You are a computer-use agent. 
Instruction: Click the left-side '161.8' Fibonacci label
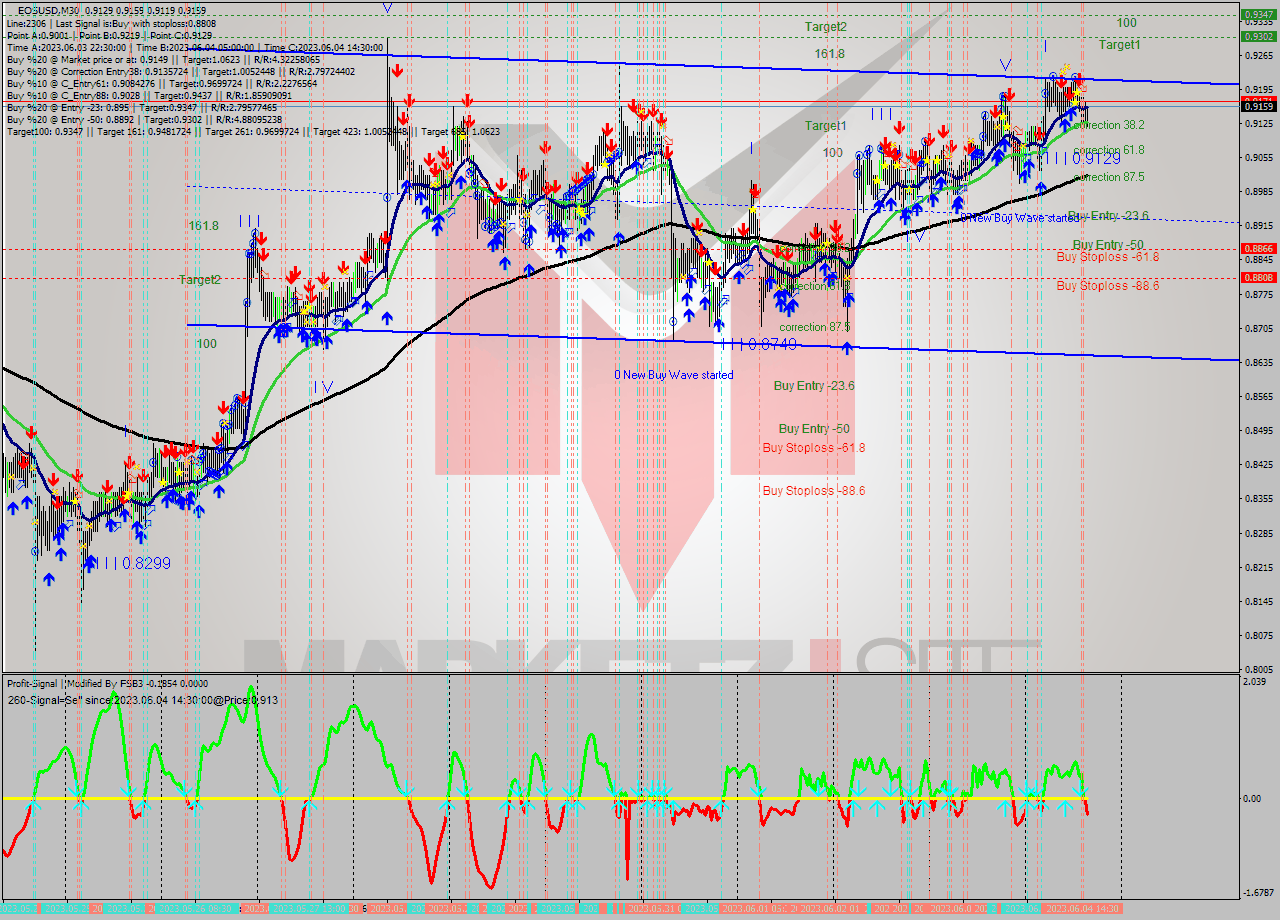pos(203,227)
